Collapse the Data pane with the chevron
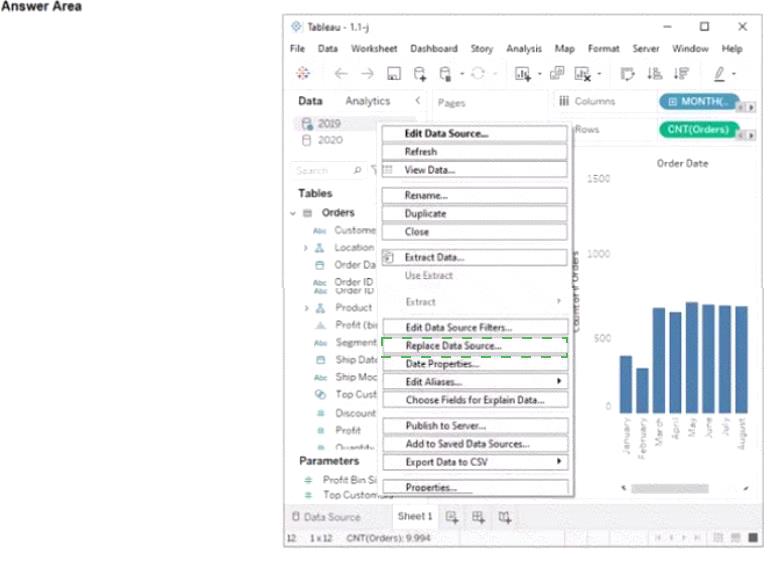The image size is (778, 561). (x=418, y=101)
